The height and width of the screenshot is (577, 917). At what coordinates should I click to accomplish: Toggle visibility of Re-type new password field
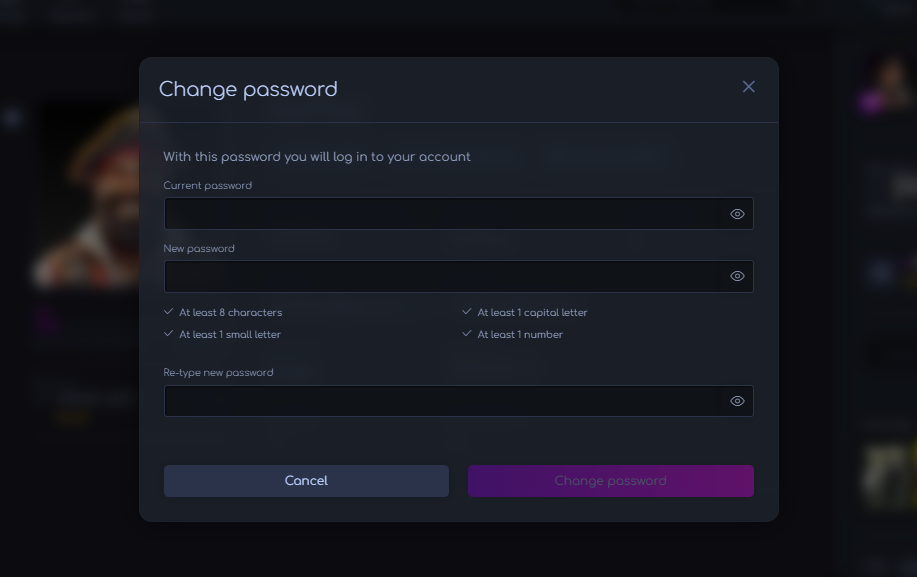pos(737,401)
